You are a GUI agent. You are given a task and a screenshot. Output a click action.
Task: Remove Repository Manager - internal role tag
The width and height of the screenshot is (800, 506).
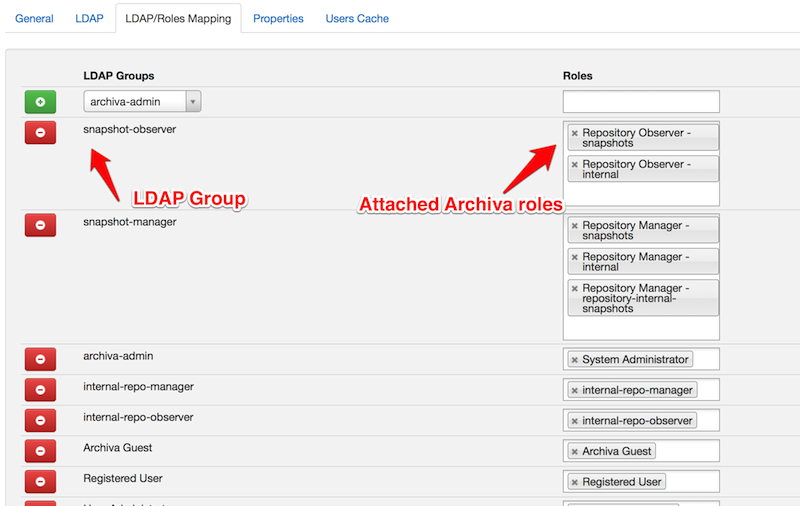575,257
